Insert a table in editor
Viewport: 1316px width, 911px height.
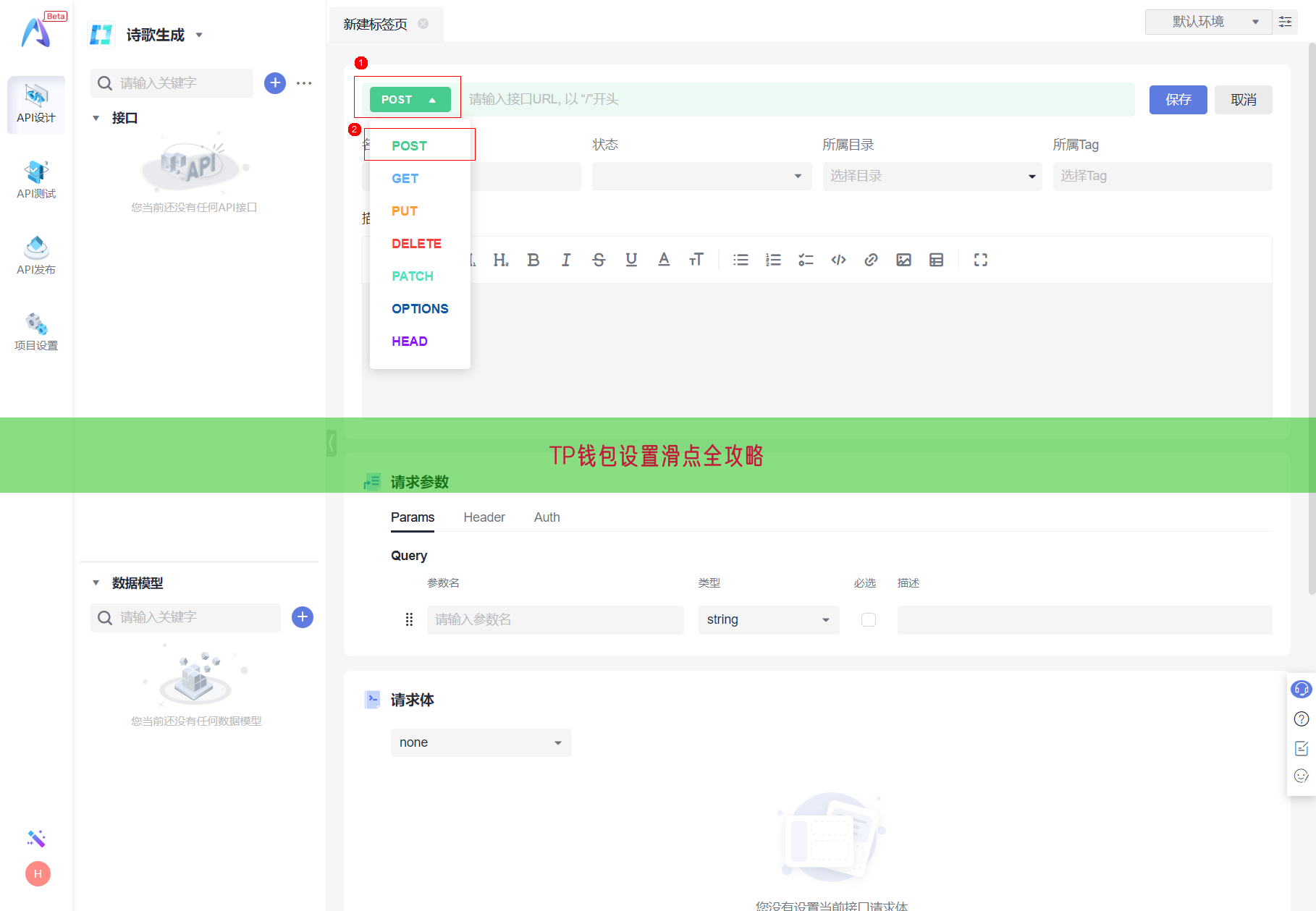936,260
